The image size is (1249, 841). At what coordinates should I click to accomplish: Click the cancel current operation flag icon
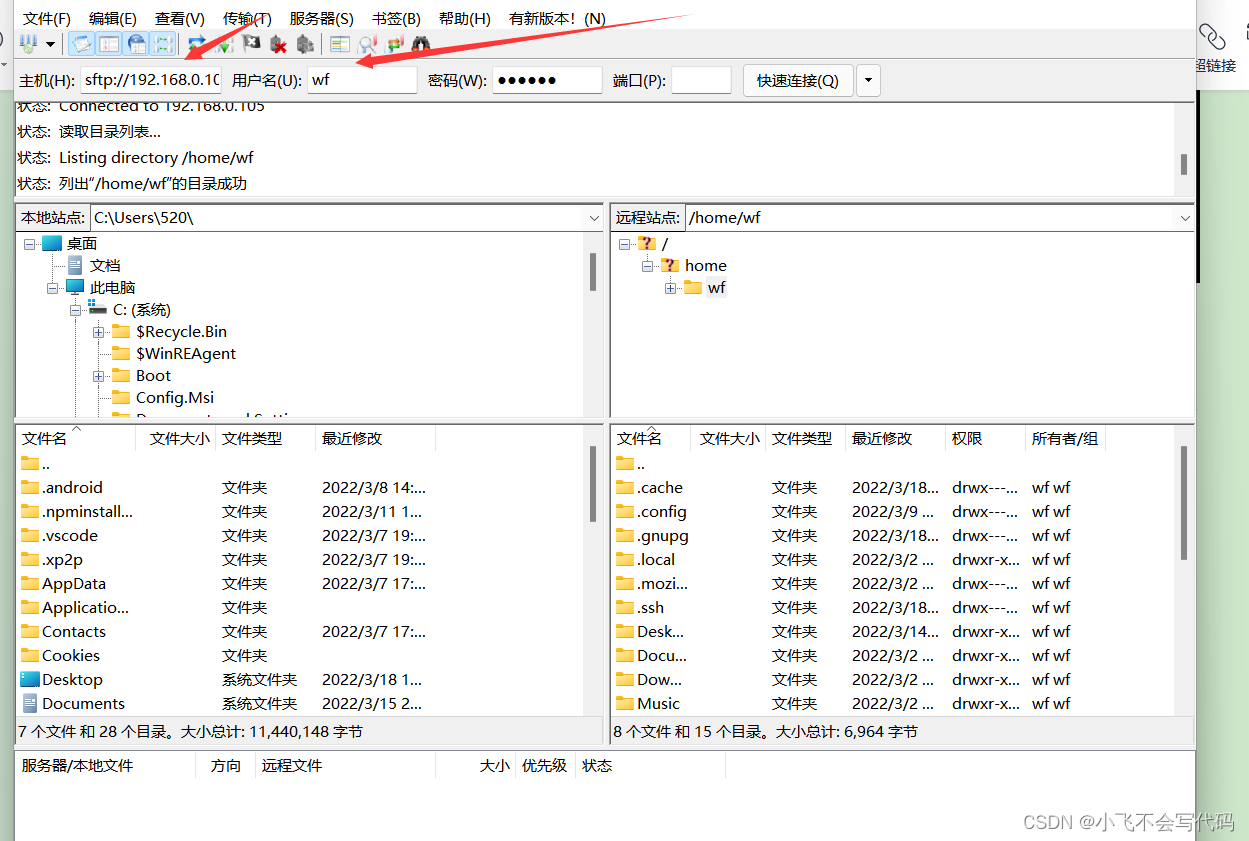point(252,43)
